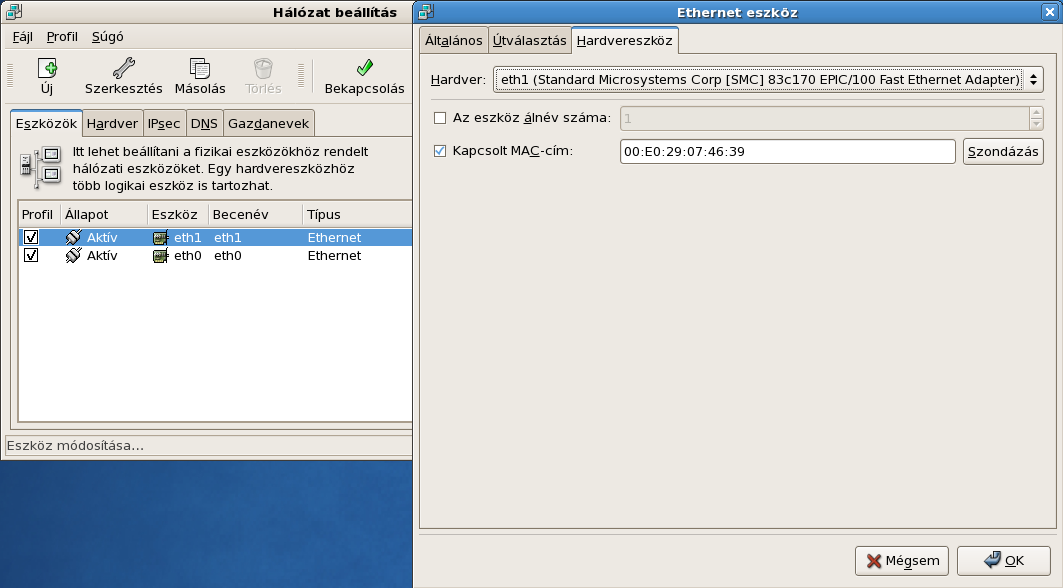The height and width of the screenshot is (588, 1063).
Task: Uncheck the Kapcsolt MAC-cím checkbox
Action: point(440,152)
